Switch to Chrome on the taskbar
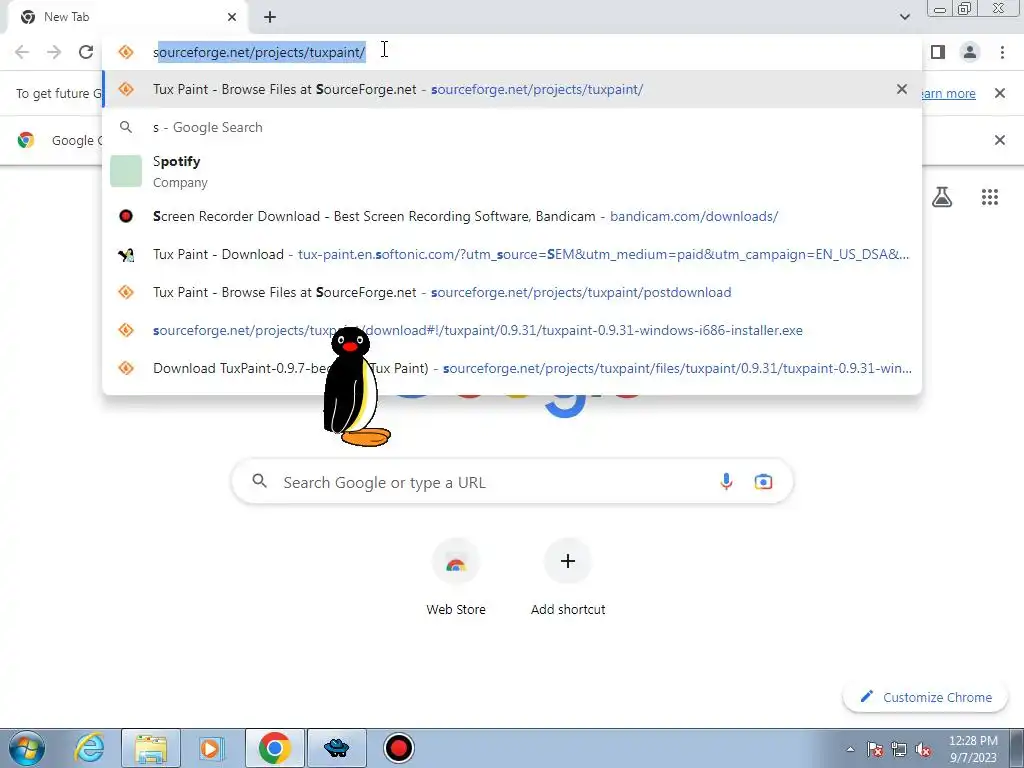The image size is (1024, 768). (x=275, y=748)
